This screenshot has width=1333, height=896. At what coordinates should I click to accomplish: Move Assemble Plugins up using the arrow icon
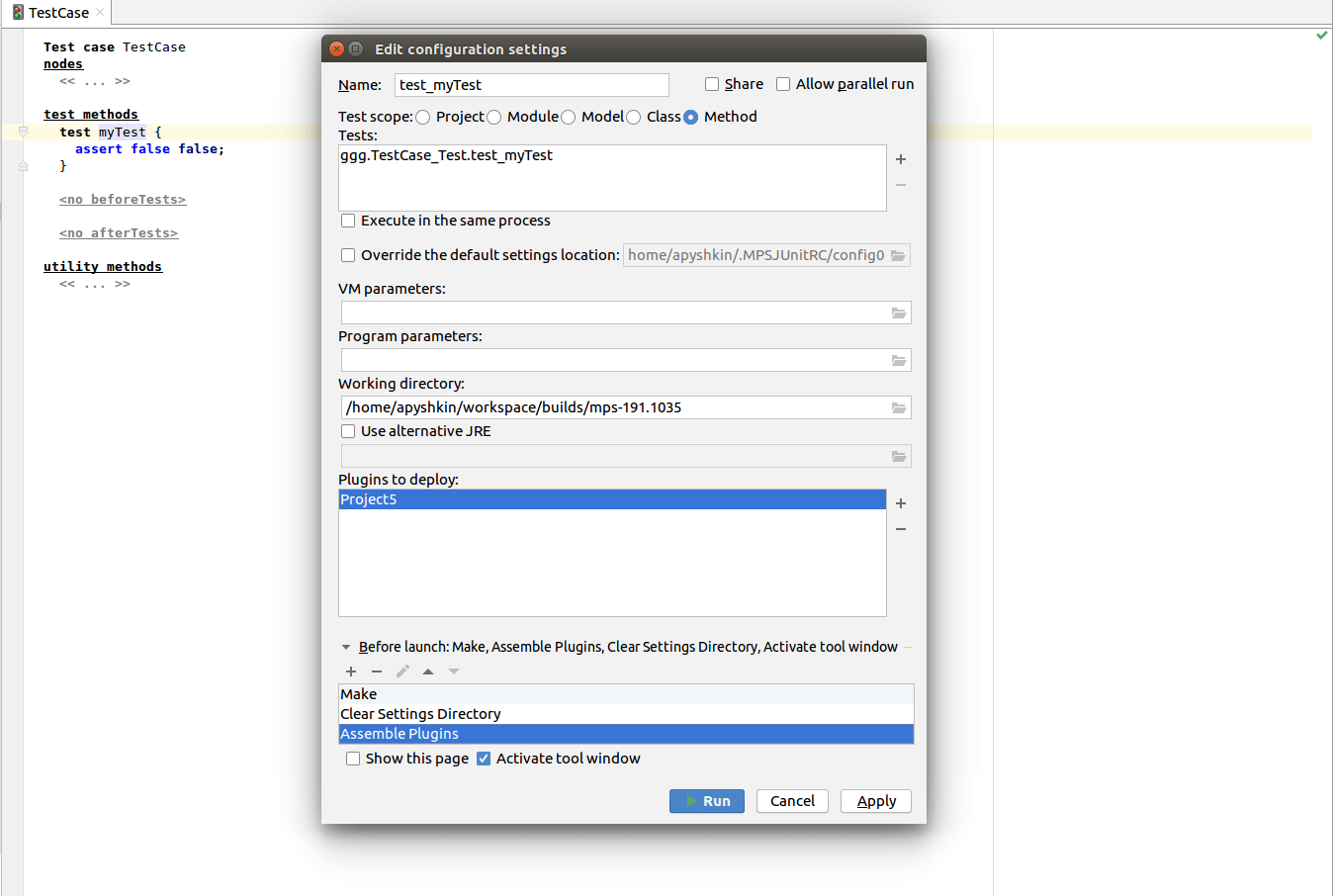(428, 671)
